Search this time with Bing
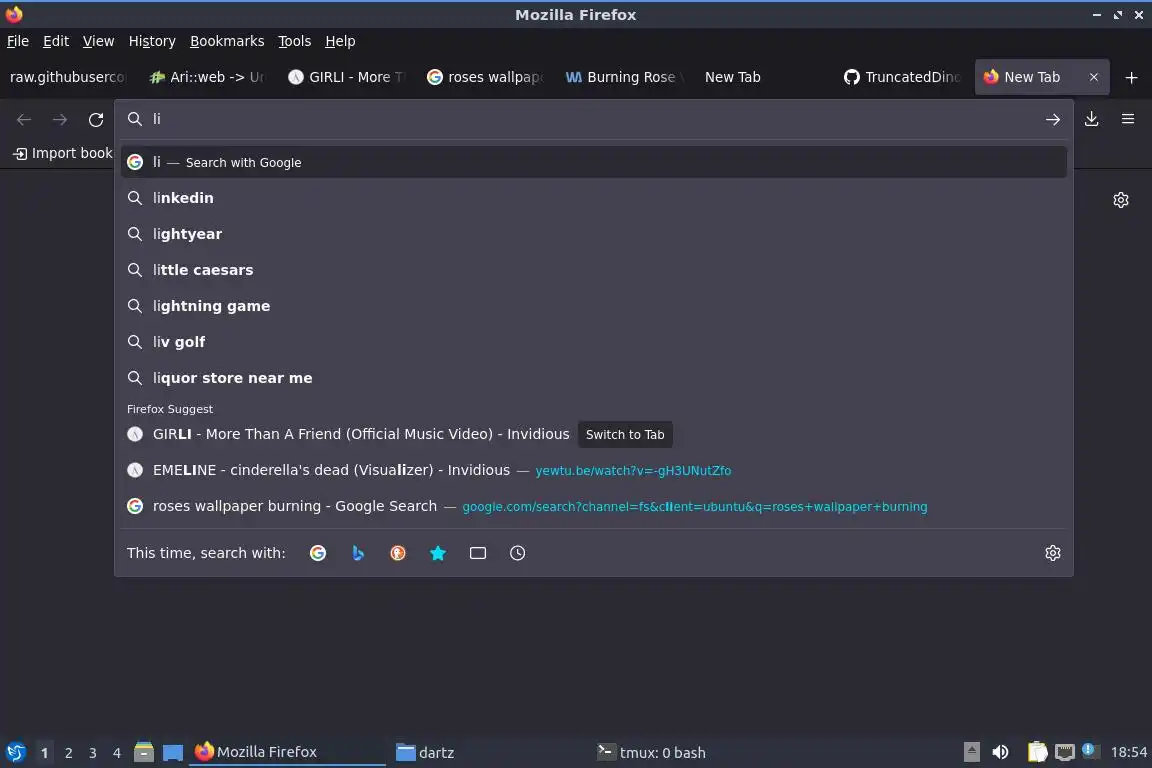Screen dimensions: 1152x768 pos(358,553)
